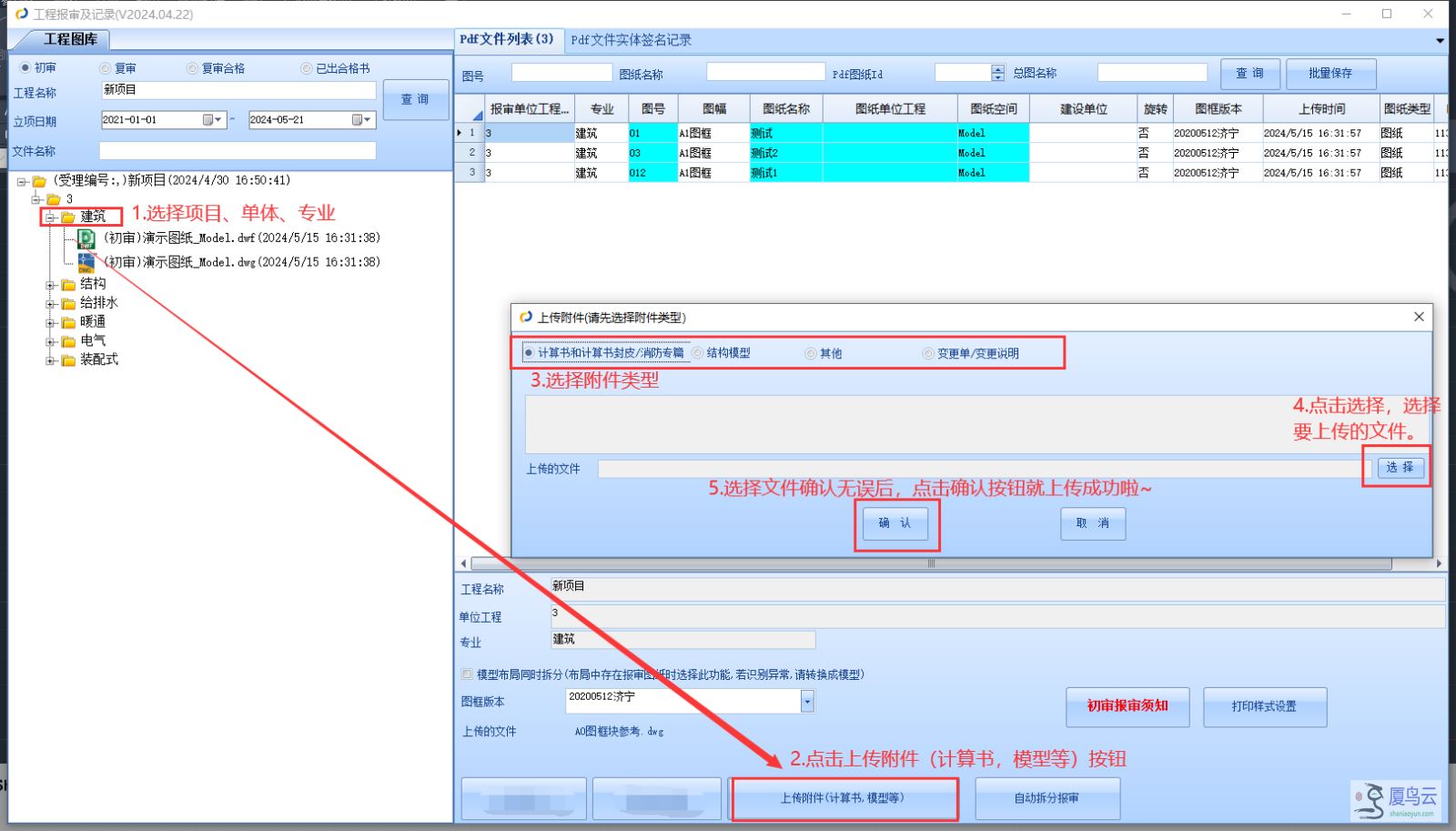
Task: Sort by the 专业 column header
Action: tap(602, 108)
